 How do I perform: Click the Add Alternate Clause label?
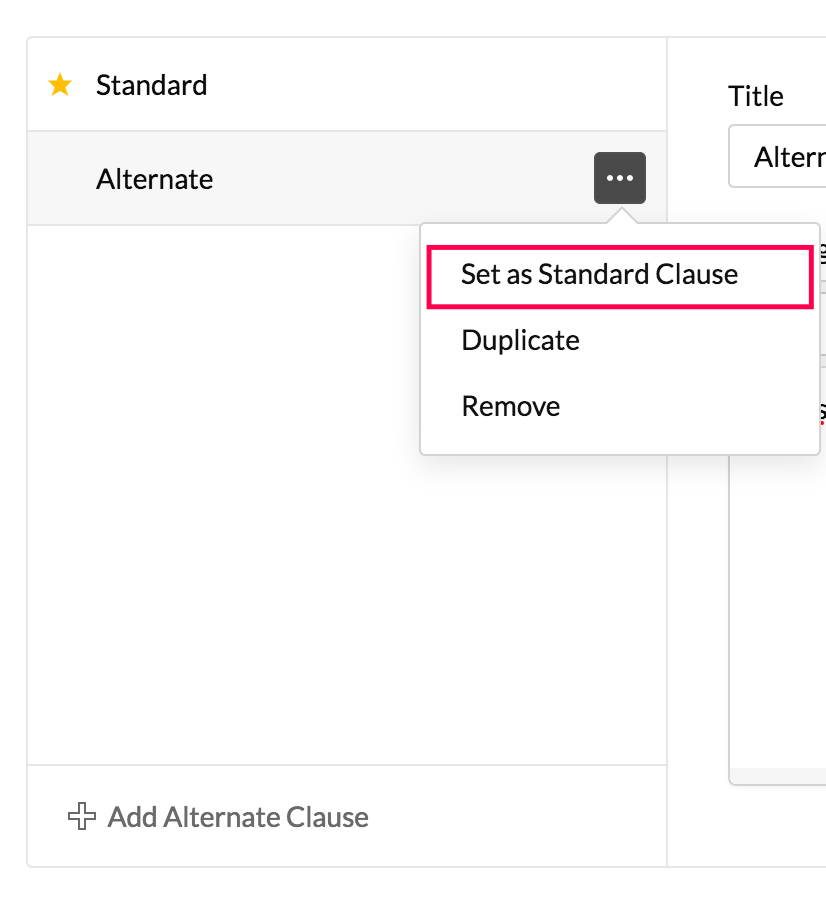[238, 818]
